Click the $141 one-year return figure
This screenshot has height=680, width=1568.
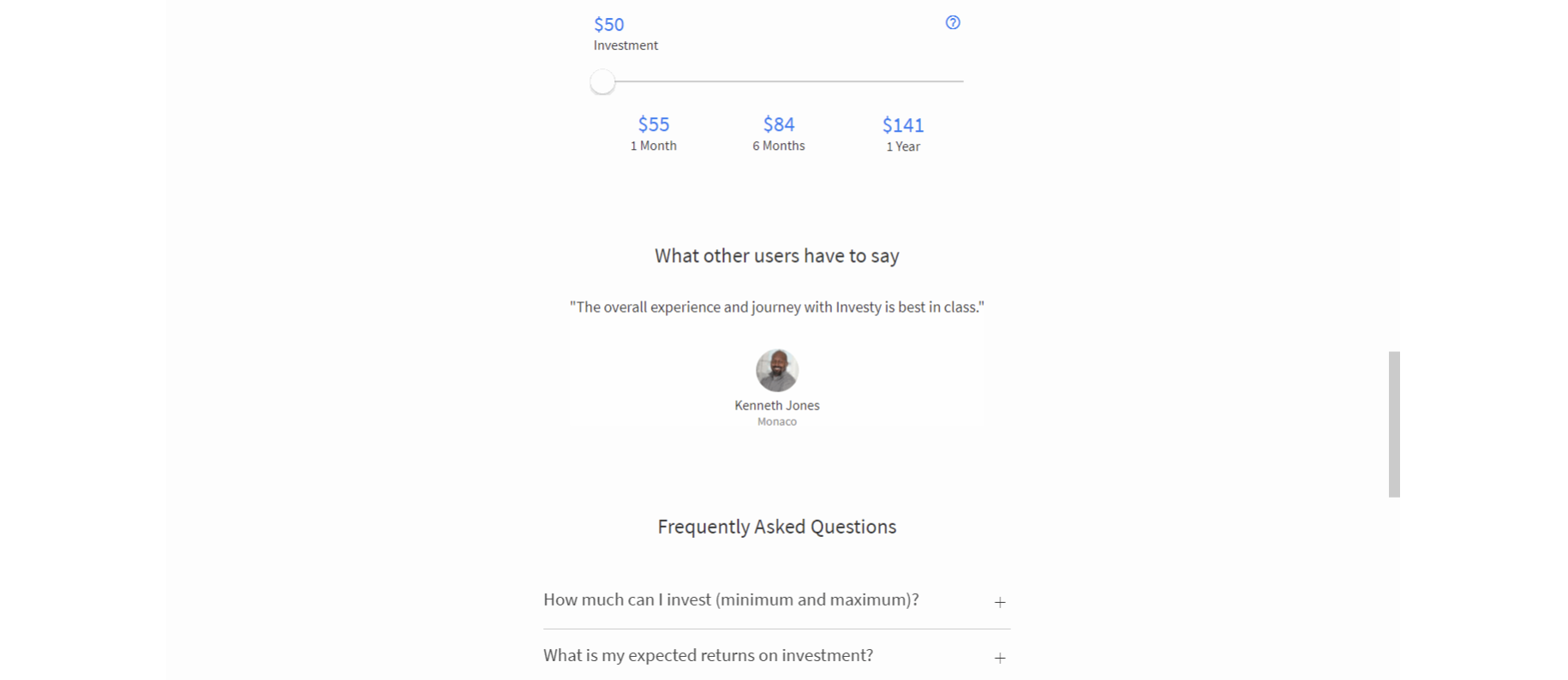[903, 125]
